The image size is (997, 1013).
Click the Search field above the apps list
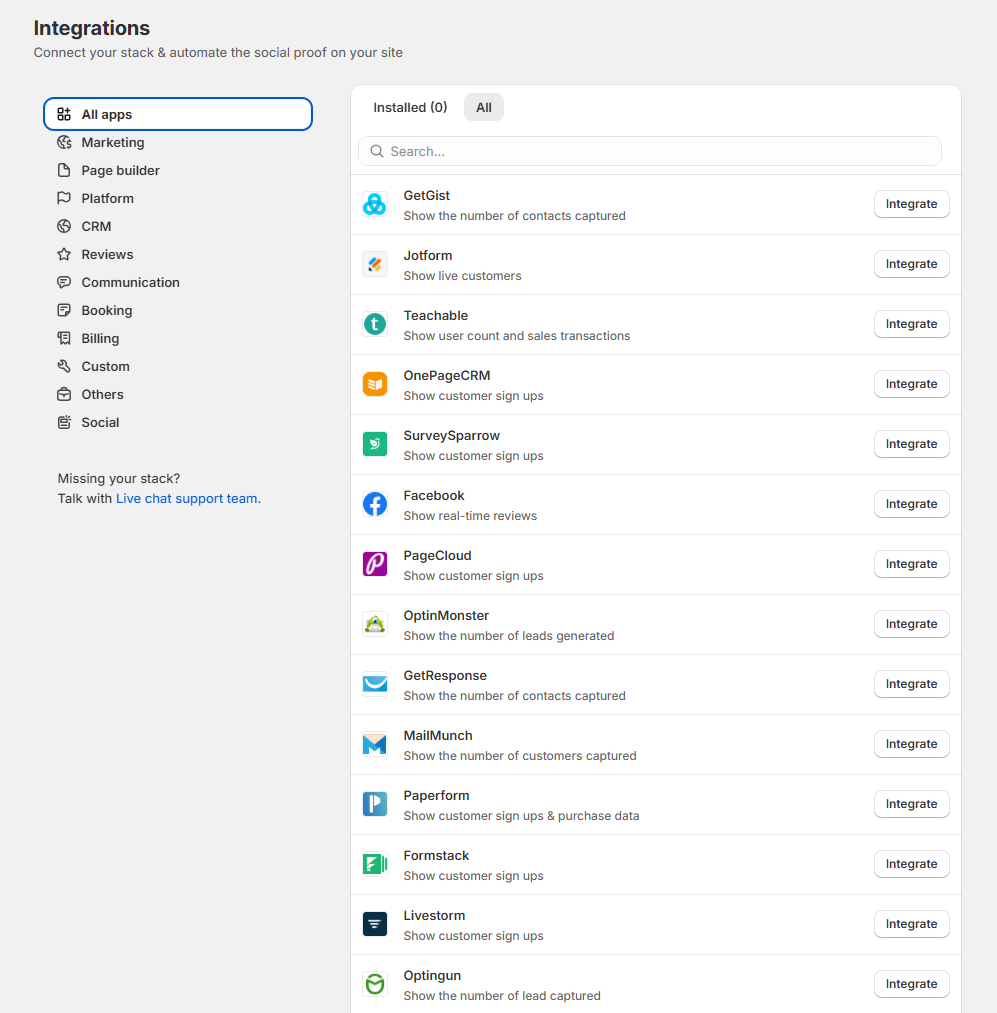(x=650, y=151)
